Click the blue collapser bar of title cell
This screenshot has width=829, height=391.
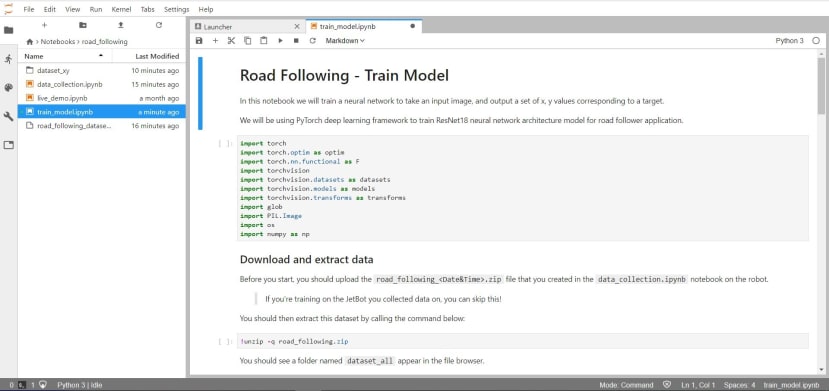(200, 94)
